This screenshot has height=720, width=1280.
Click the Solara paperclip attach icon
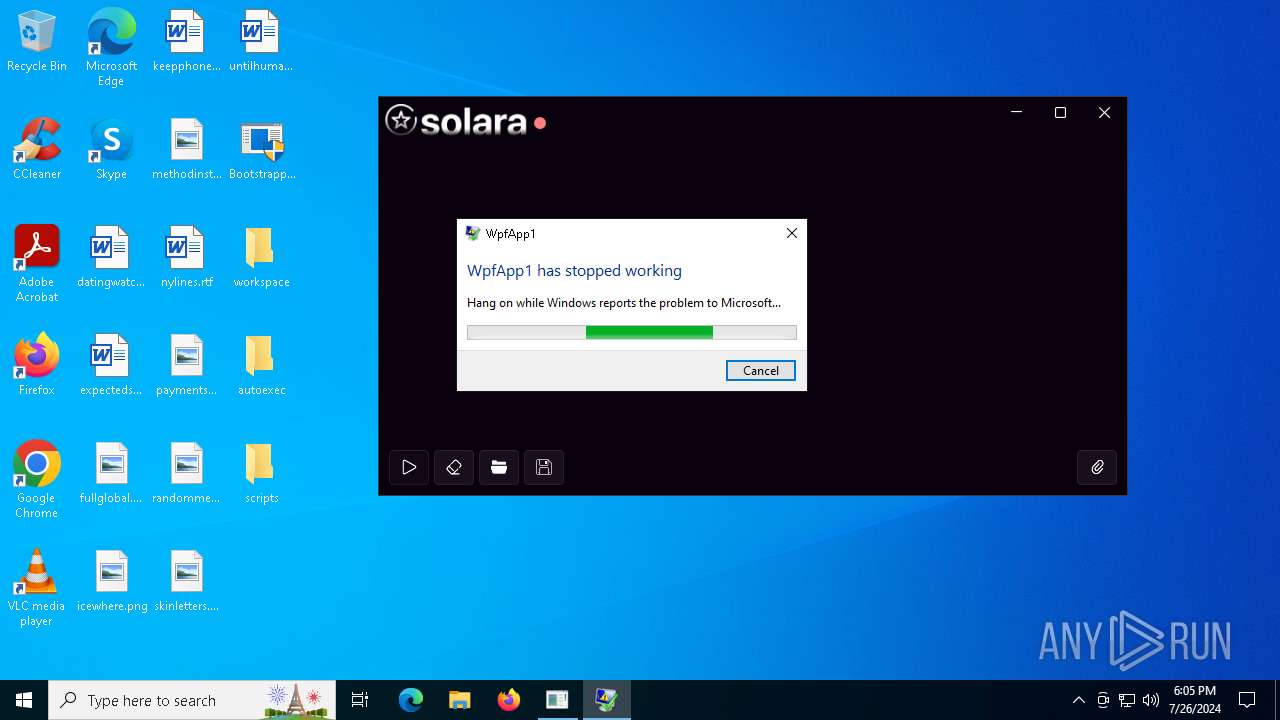1097,467
